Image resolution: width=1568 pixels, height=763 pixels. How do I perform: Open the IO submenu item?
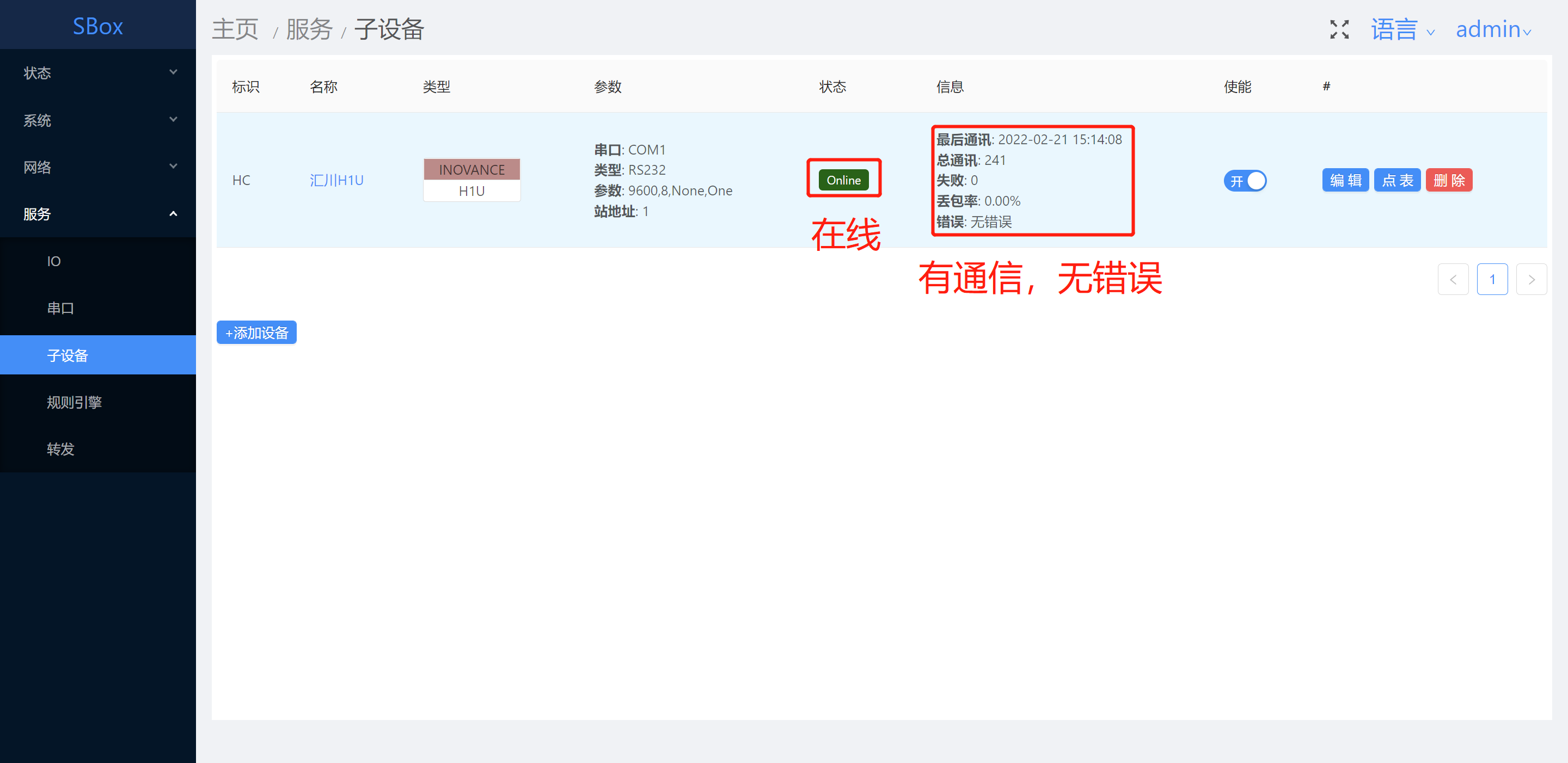click(54, 261)
